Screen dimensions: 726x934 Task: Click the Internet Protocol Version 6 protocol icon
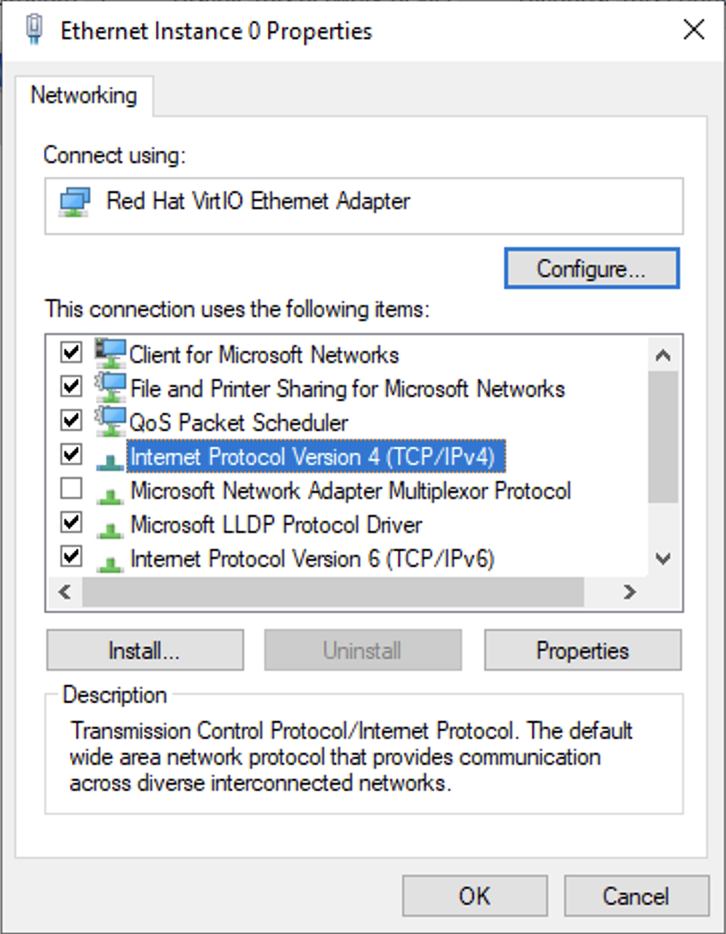tap(112, 557)
